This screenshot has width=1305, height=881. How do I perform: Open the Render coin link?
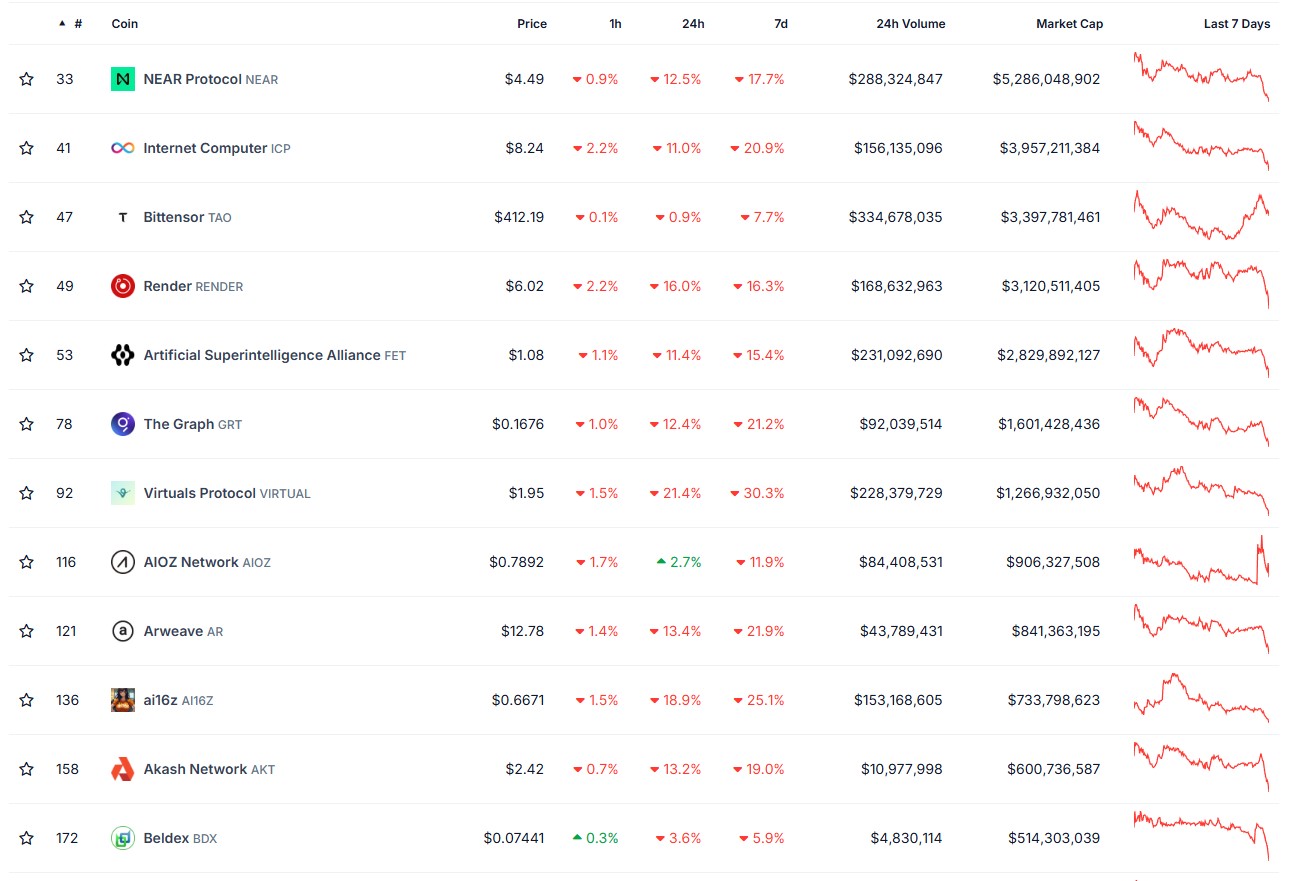coord(193,286)
